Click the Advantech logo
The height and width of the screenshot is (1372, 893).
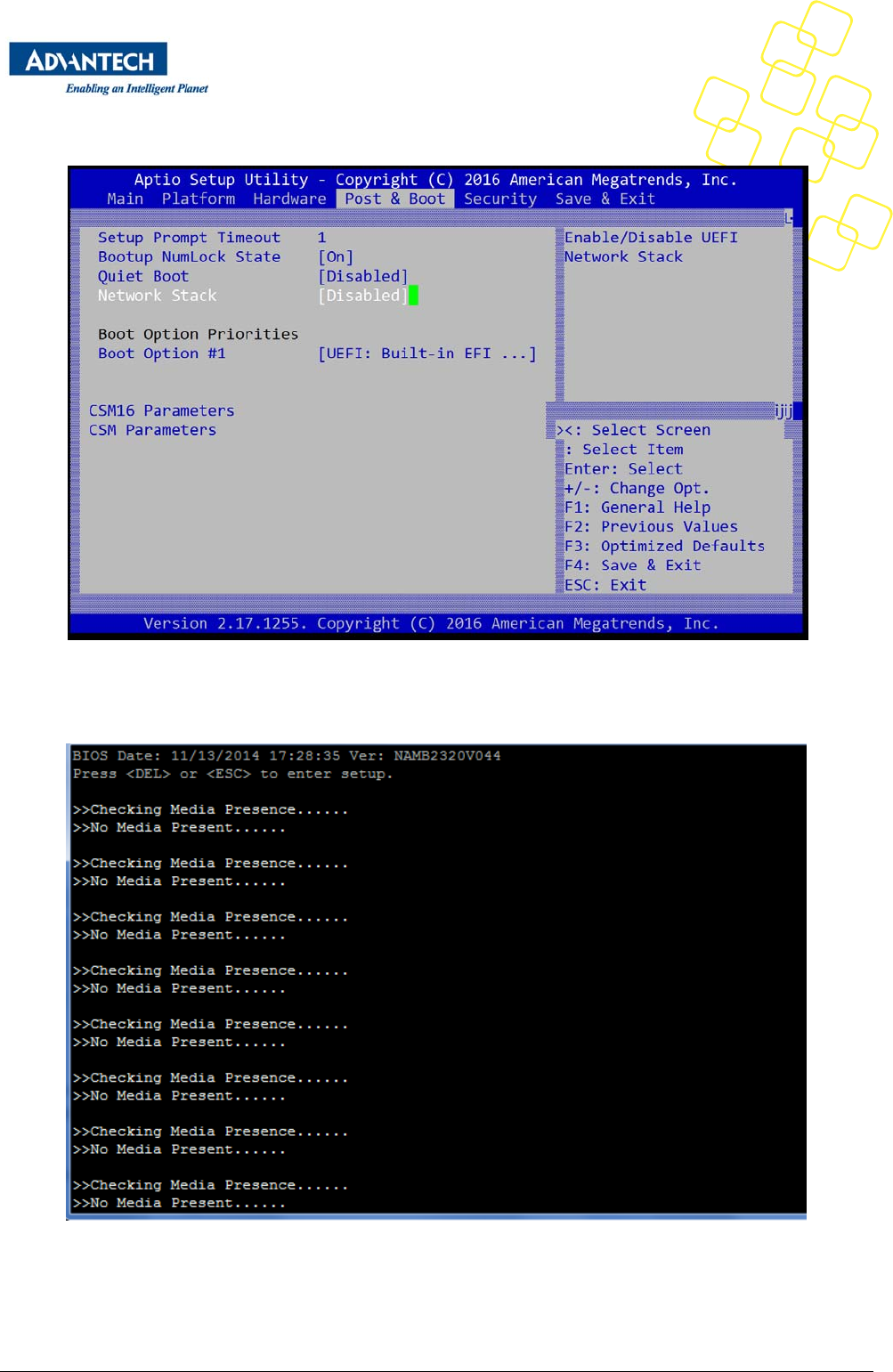[x=88, y=59]
